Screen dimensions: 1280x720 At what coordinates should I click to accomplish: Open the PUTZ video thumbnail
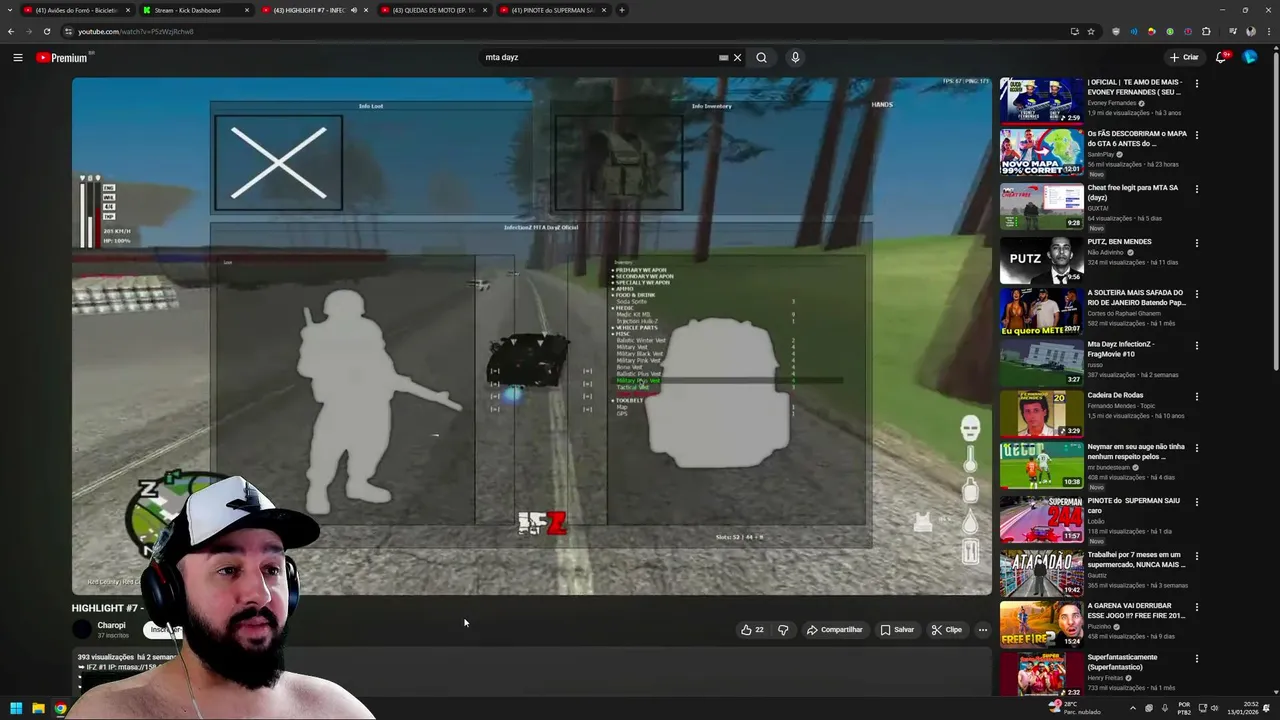(1041, 259)
